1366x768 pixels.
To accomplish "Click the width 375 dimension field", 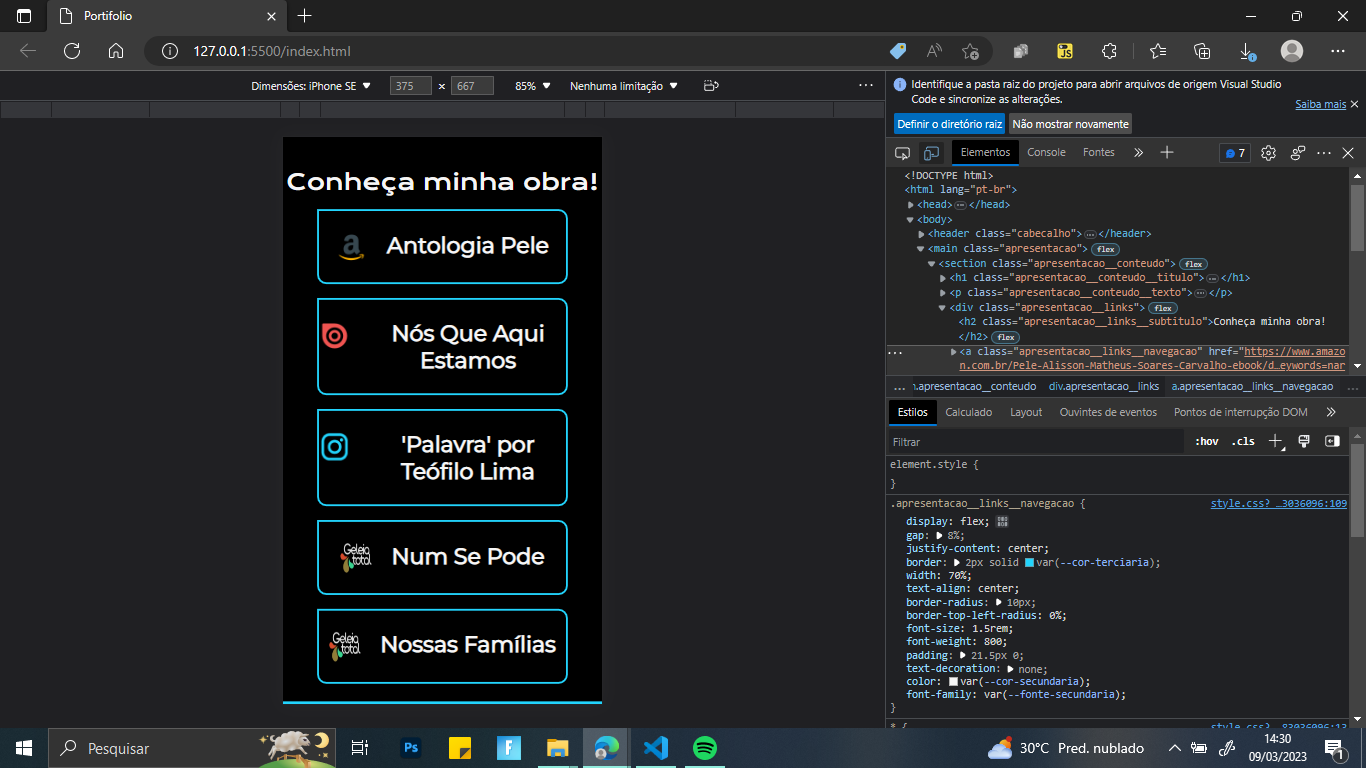I will pyautogui.click(x=411, y=86).
